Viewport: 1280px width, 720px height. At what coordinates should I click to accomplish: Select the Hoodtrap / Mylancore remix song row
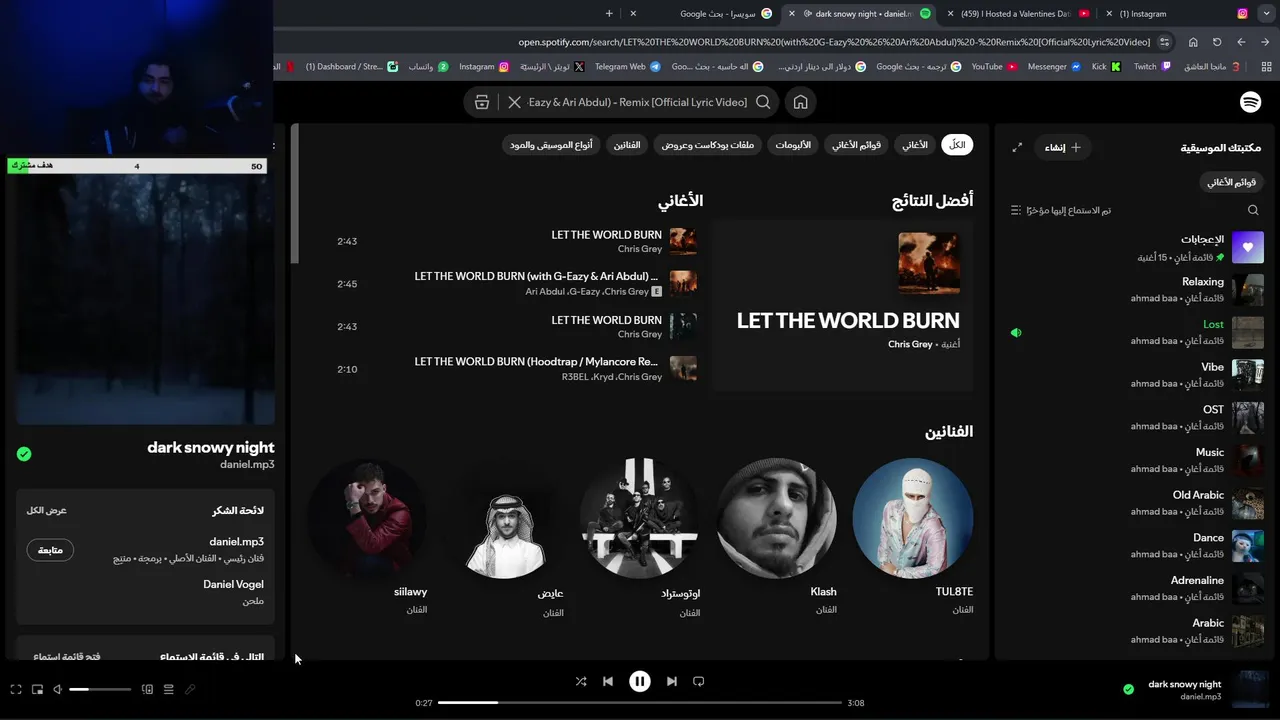coord(517,369)
